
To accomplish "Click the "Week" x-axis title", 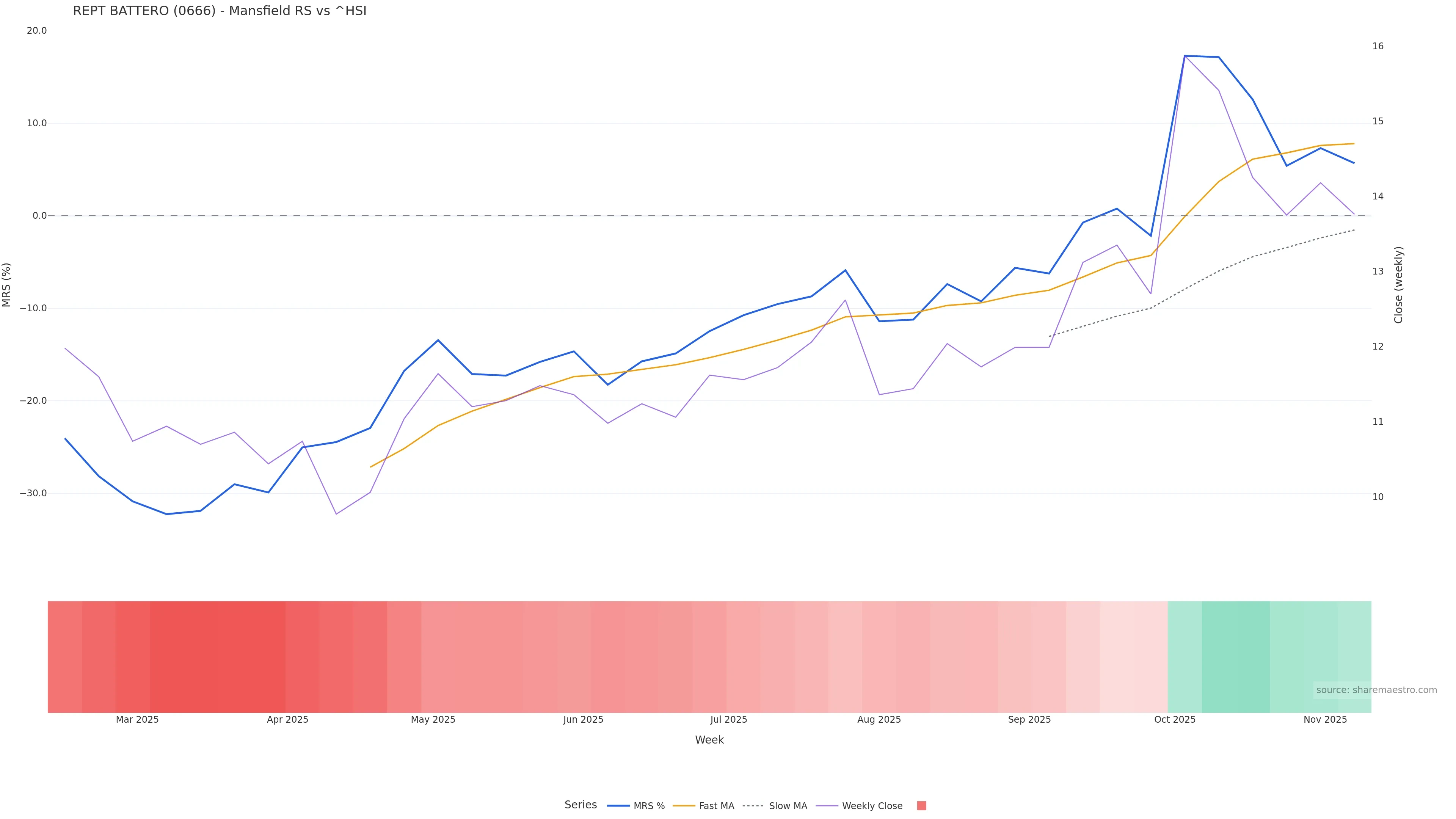I will coord(709,740).
